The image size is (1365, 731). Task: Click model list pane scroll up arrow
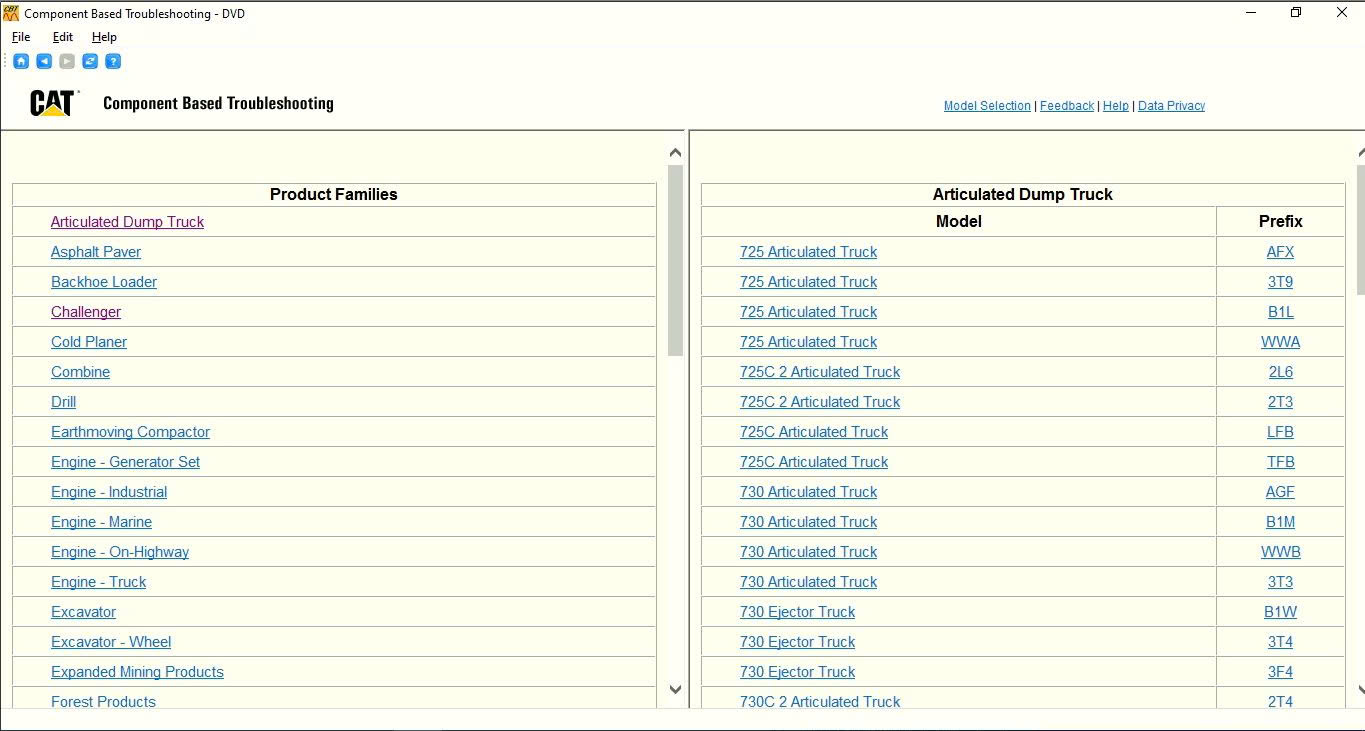1361,153
